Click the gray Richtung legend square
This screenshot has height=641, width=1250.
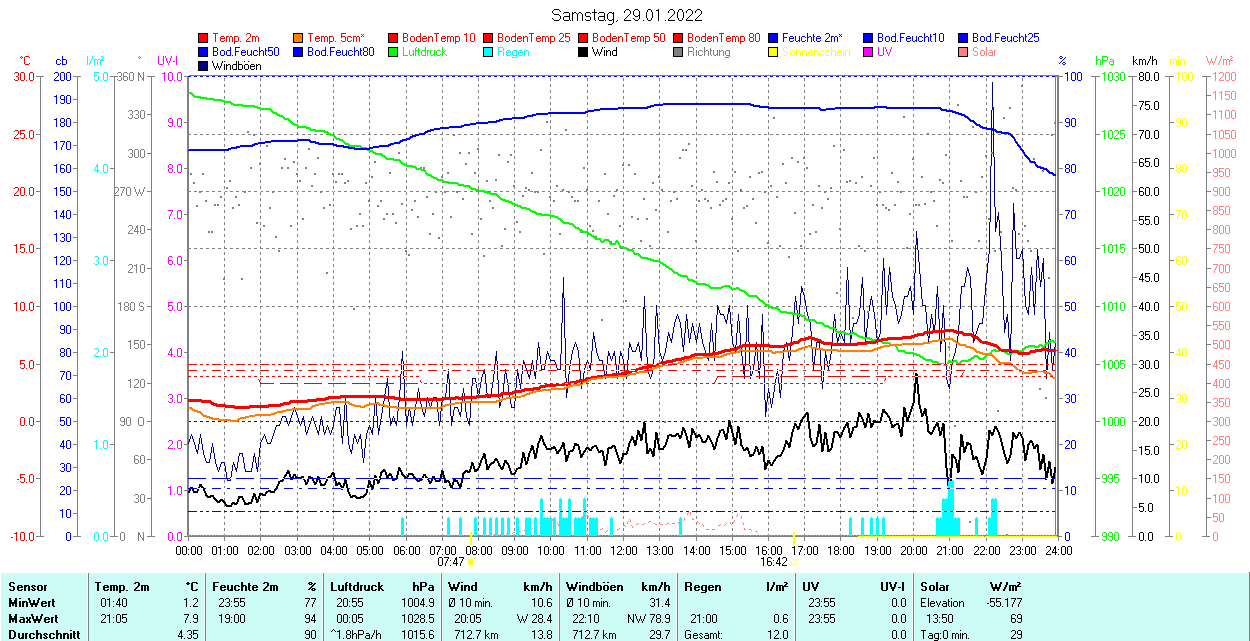pyautogui.click(x=678, y=52)
